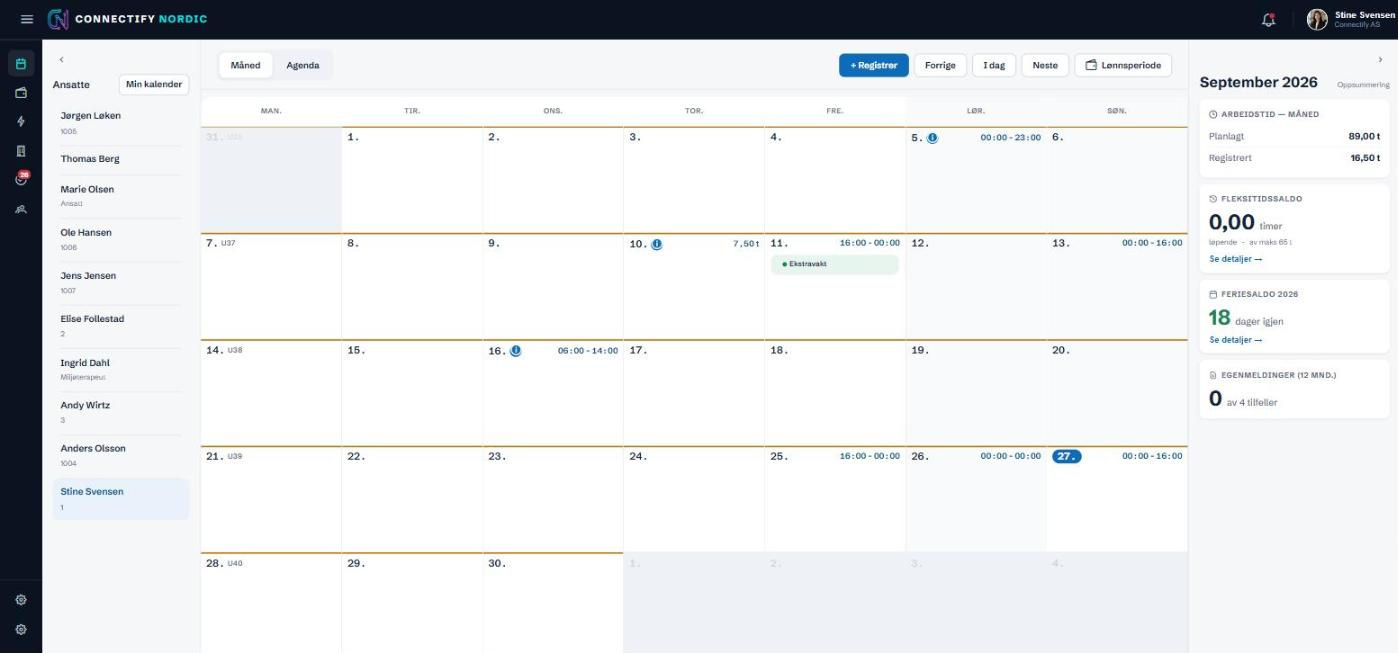Open the building icon in the left sidebar

click(21, 151)
